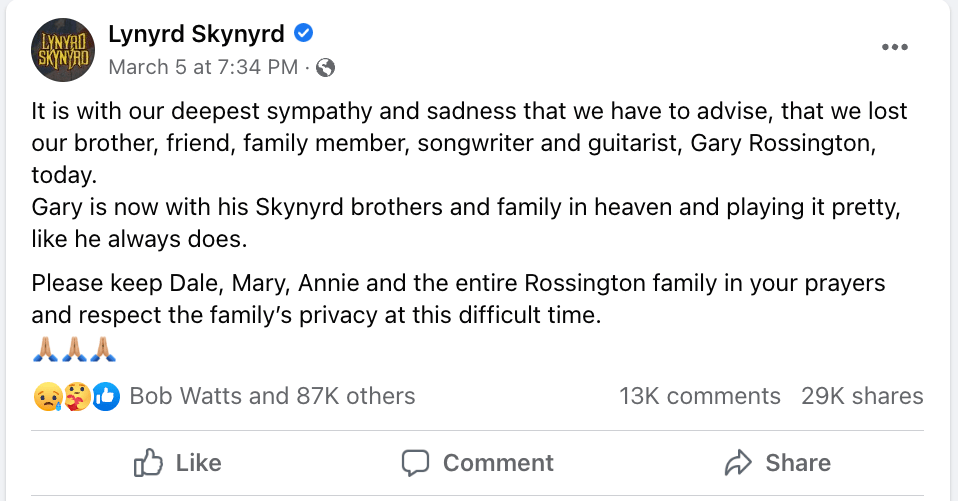Click the blue verified badge icon
958x501 pixels.
tap(304, 34)
